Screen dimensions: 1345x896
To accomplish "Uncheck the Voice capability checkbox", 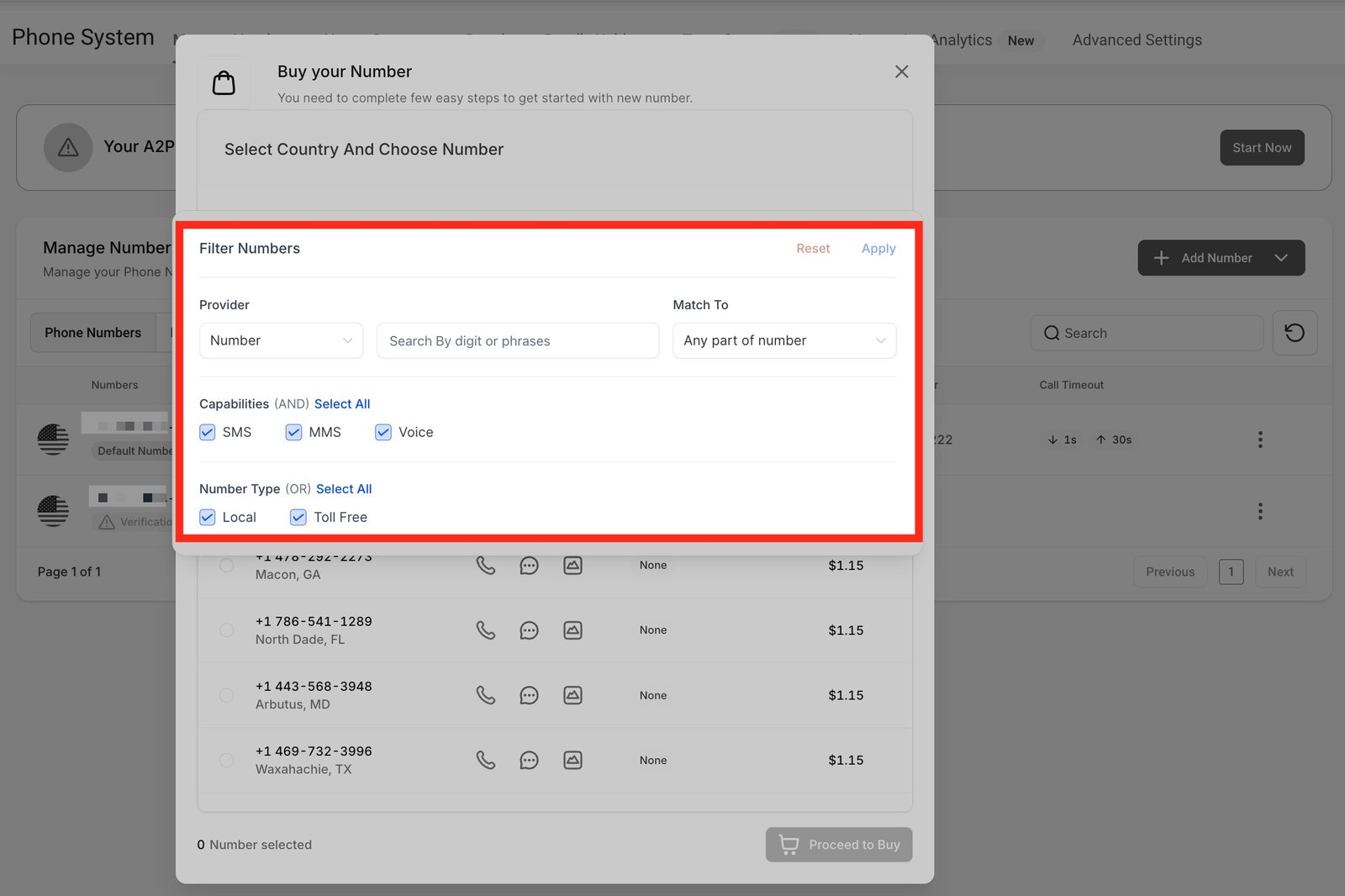I will [x=383, y=432].
